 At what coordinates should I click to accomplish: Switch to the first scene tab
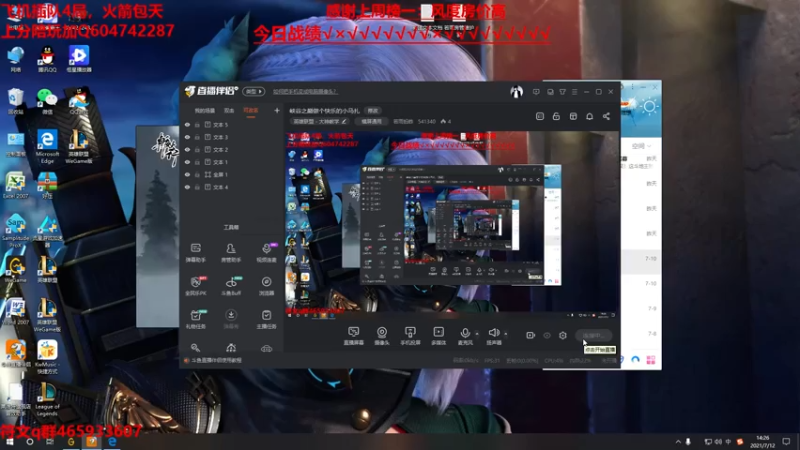(x=205, y=110)
